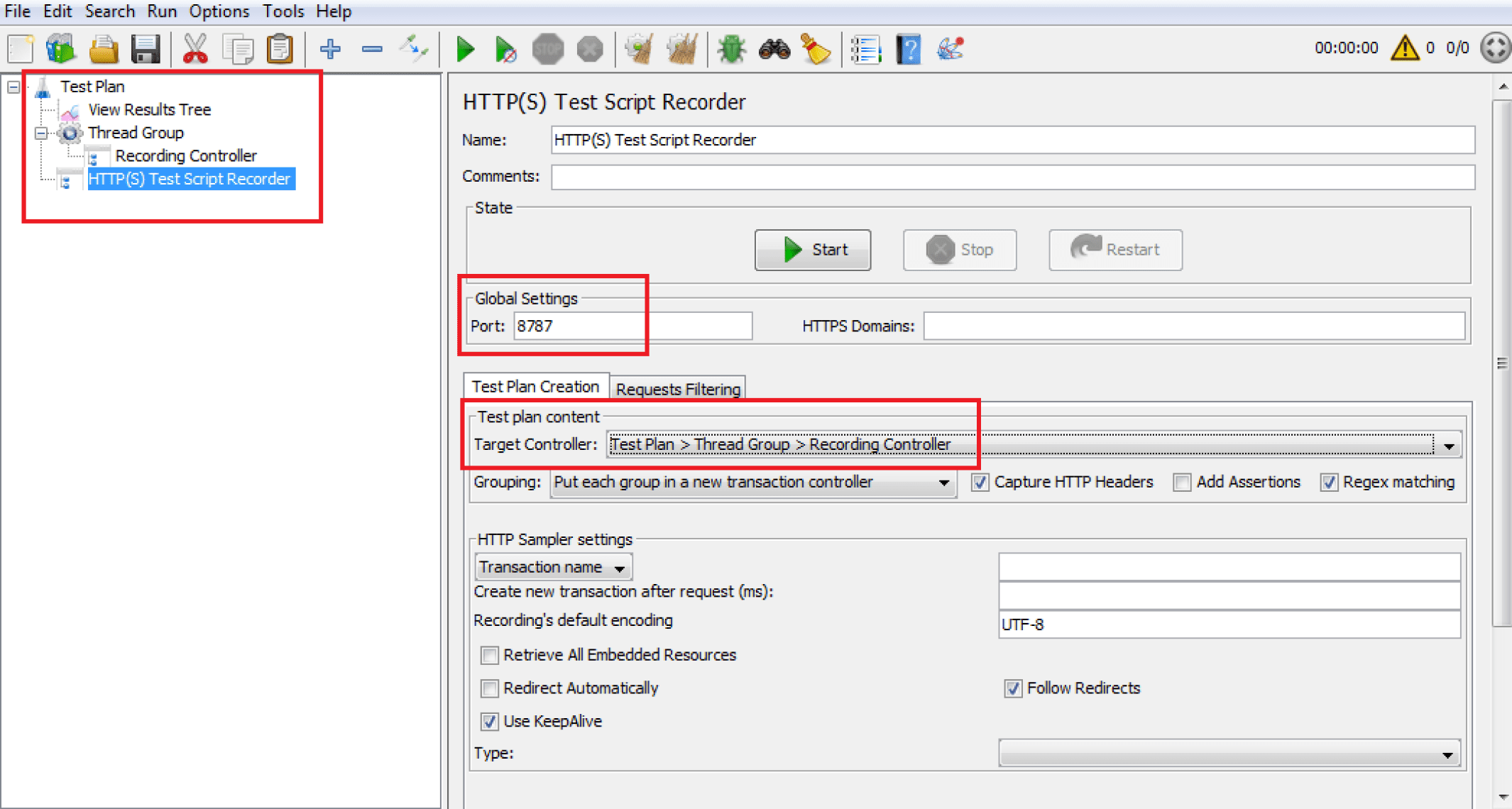Select Recording Controller in tree
Screen dimensions: 1512x809
186,156
